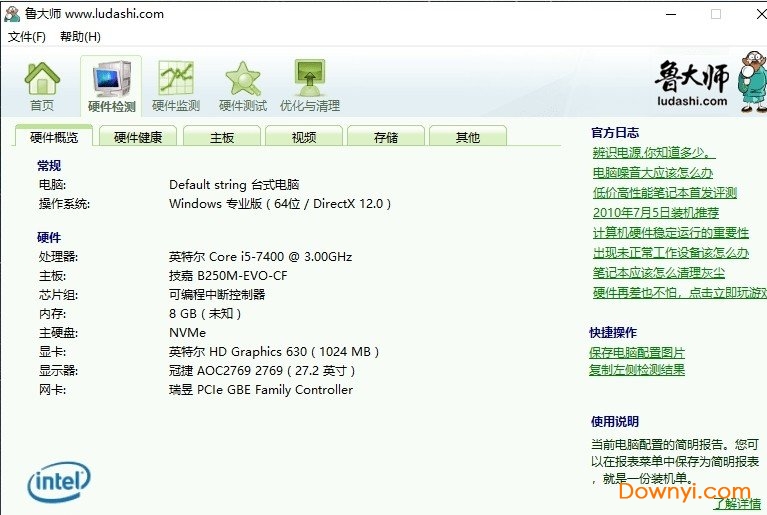Viewport: 767px width, 515px height.
Task: Open the 出现未正常工作设备该怎么办 link
Action: click(671, 253)
